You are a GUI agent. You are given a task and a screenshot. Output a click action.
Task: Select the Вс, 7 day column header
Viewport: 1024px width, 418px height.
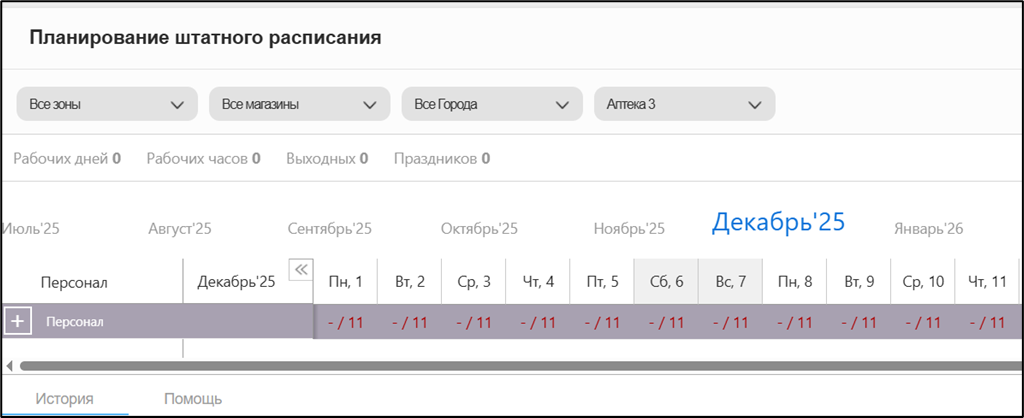tap(730, 281)
